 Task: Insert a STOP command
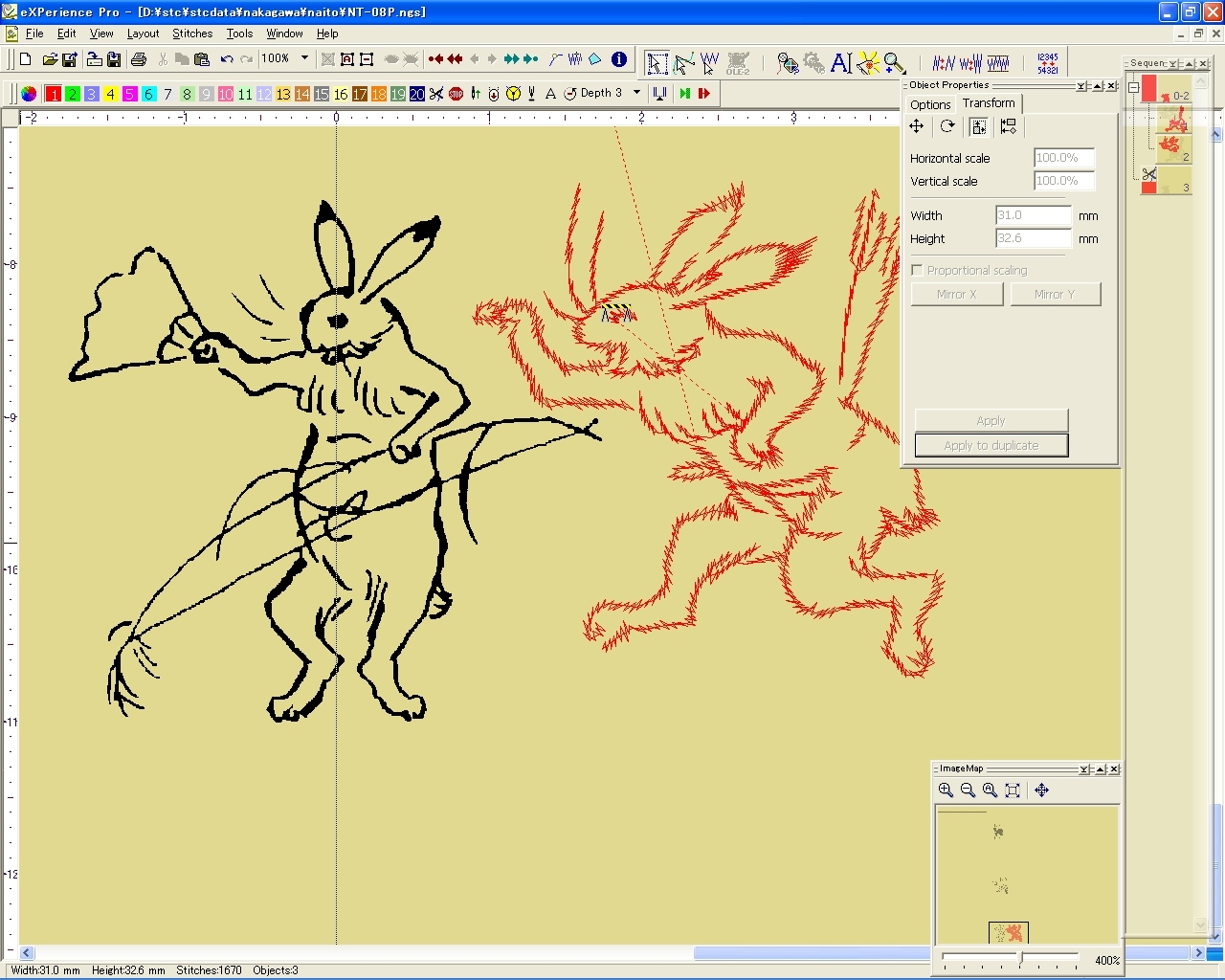click(x=456, y=94)
